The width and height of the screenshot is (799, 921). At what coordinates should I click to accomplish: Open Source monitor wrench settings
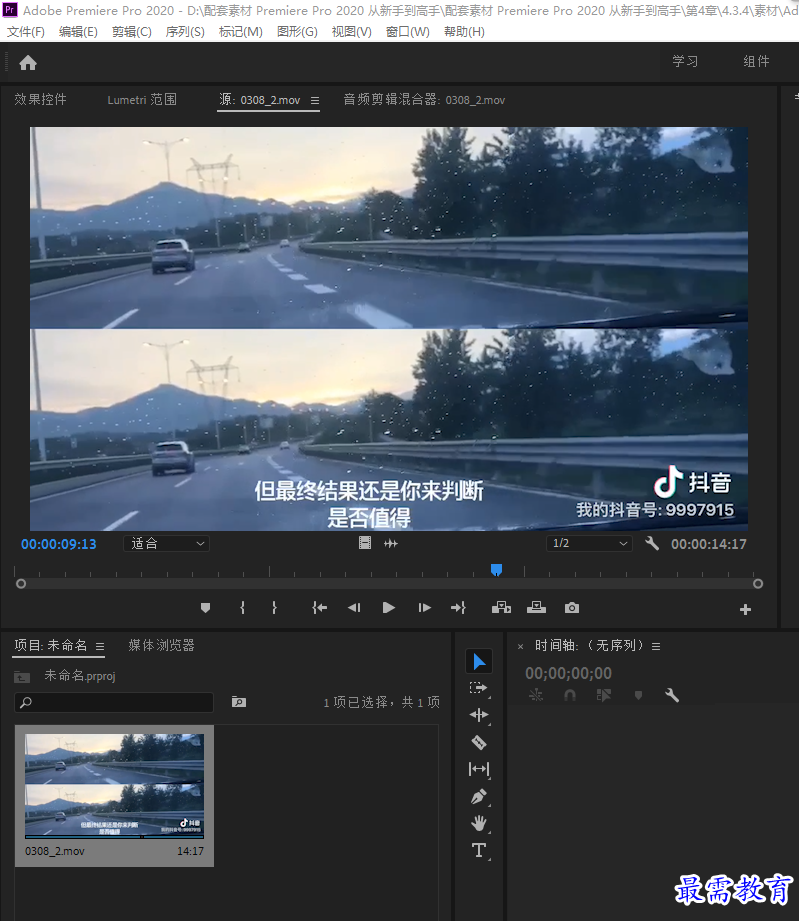(x=652, y=543)
